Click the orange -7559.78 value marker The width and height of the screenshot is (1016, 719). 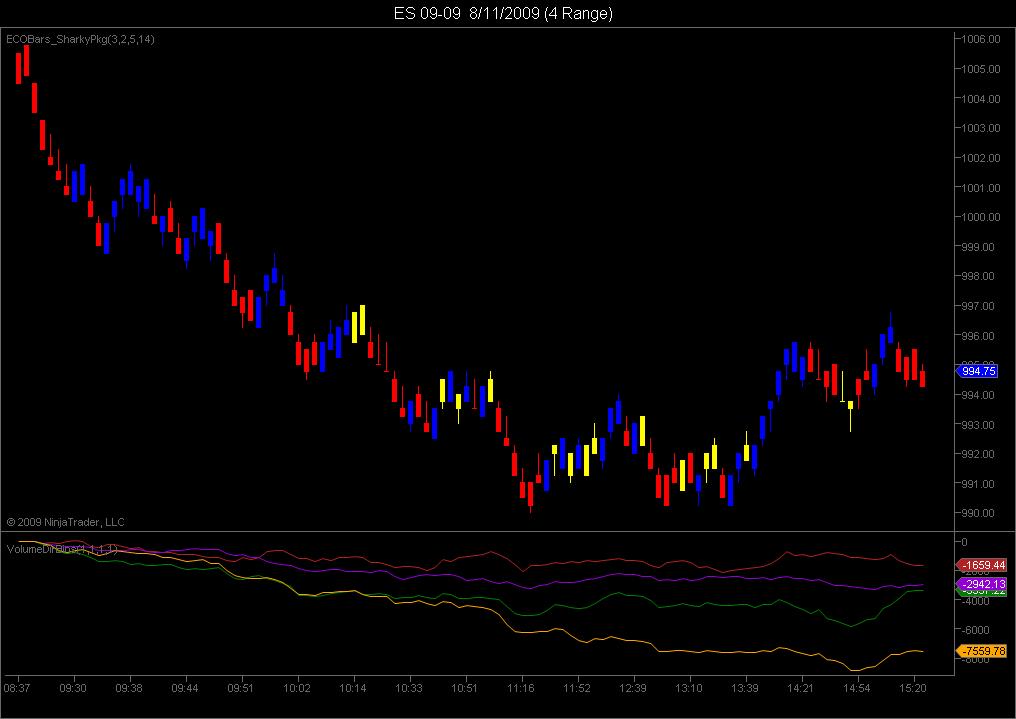pos(982,651)
